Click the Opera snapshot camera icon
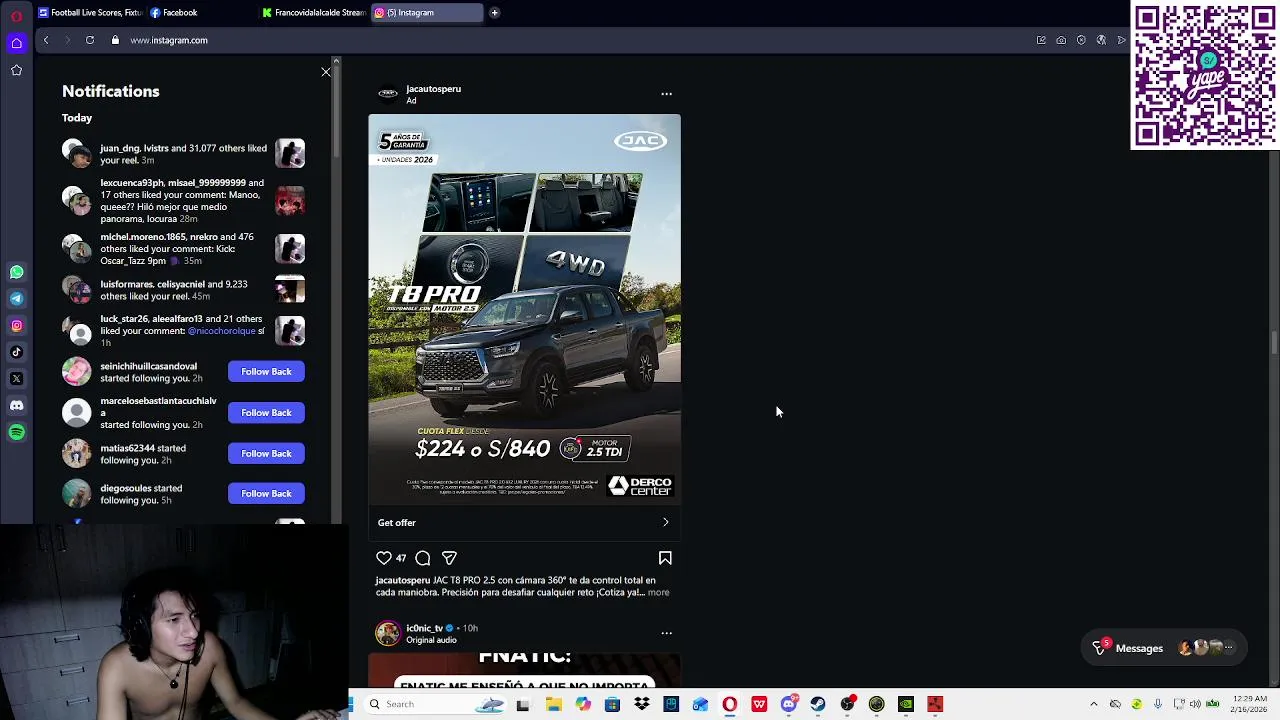 pos(1061,40)
